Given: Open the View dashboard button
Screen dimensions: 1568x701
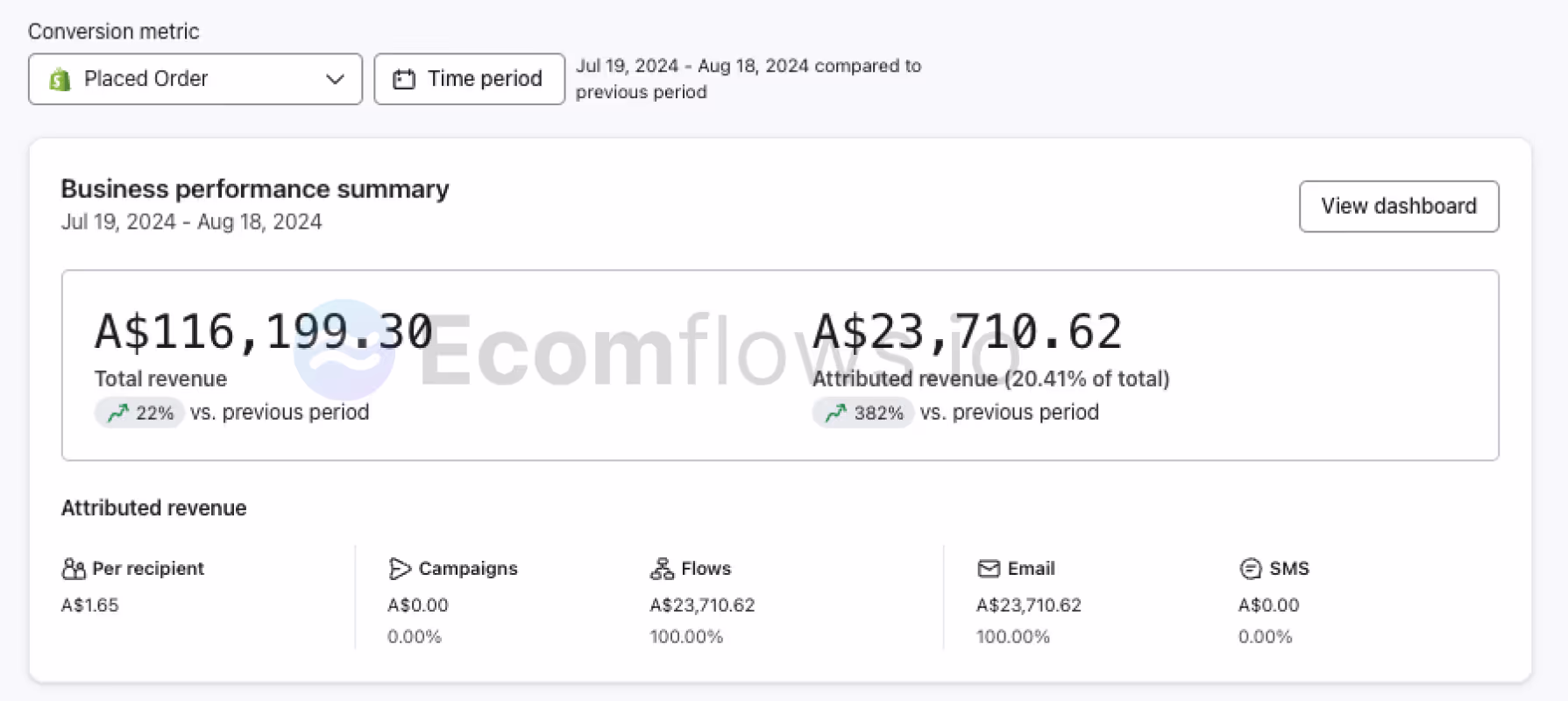Looking at the screenshot, I should [1399, 207].
